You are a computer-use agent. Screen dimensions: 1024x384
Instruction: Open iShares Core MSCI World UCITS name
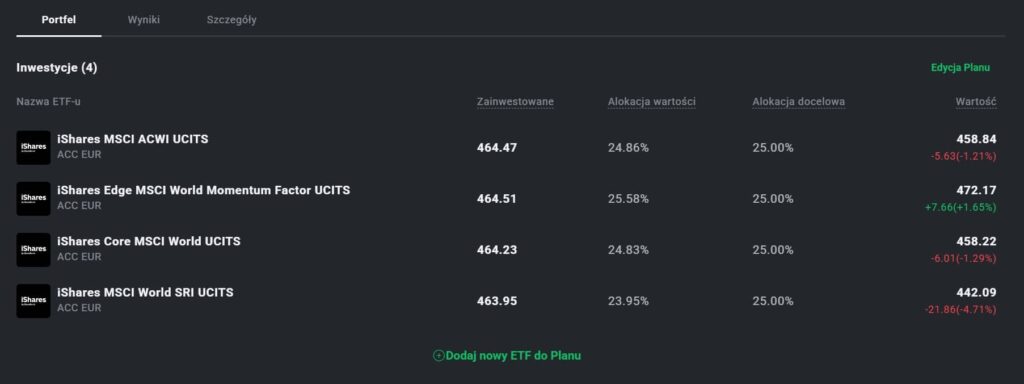click(x=149, y=241)
